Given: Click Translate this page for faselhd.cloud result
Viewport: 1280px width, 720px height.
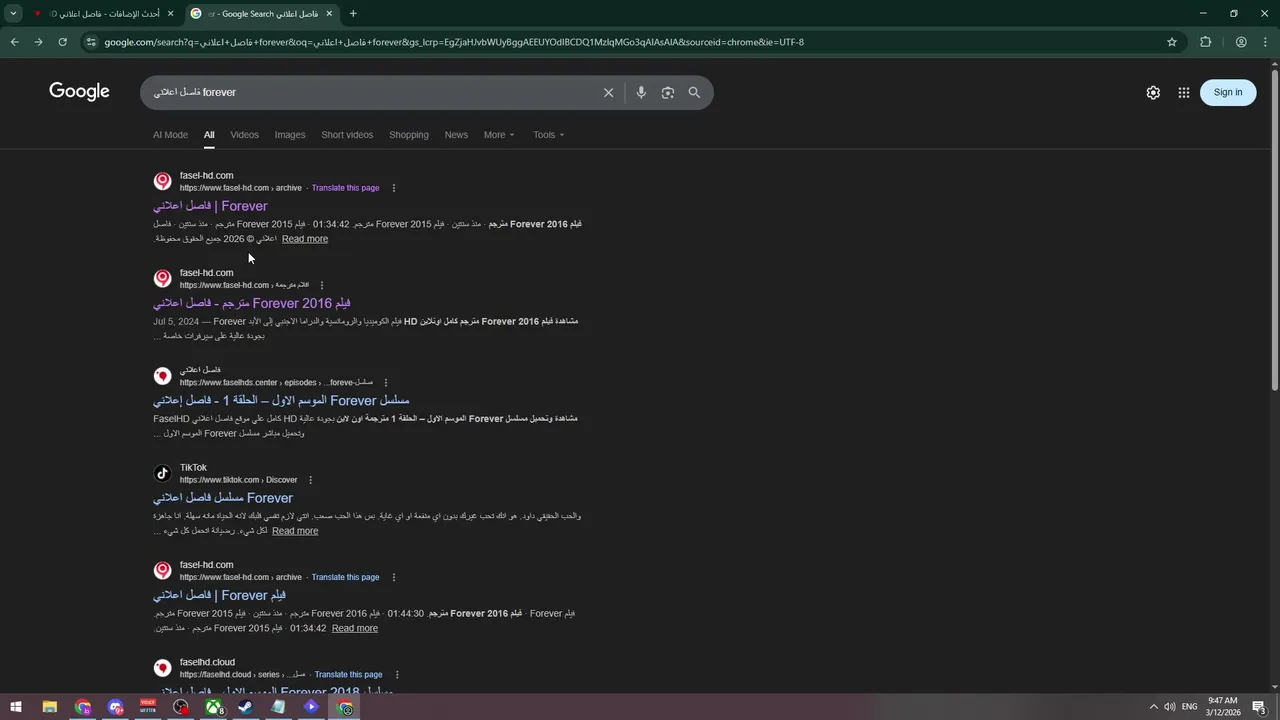Looking at the screenshot, I should pyautogui.click(x=348, y=675).
